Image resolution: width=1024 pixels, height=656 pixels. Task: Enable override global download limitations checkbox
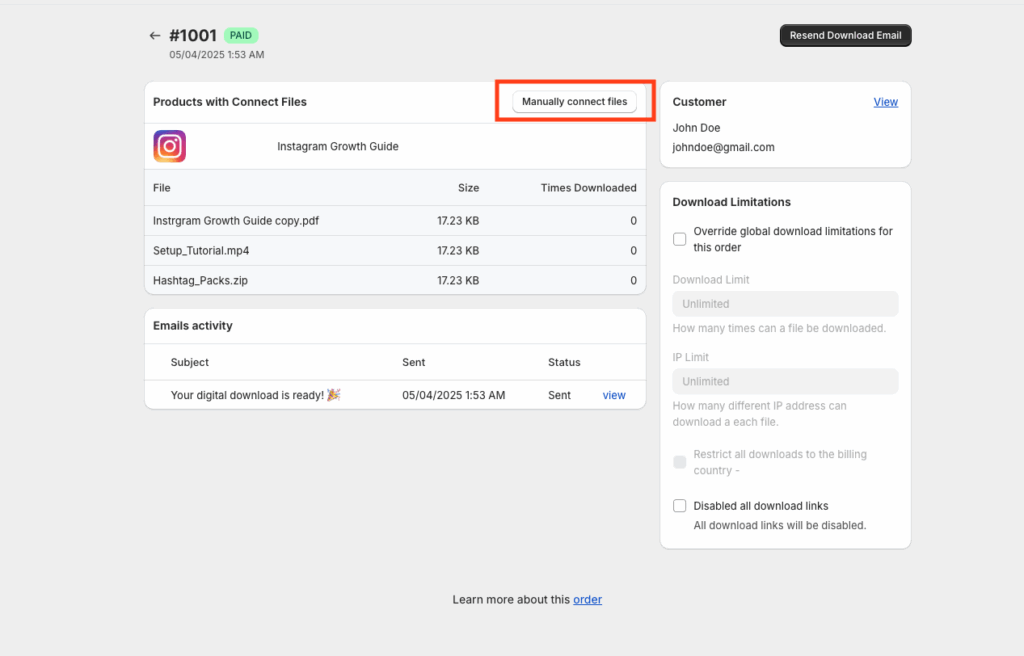click(x=680, y=239)
